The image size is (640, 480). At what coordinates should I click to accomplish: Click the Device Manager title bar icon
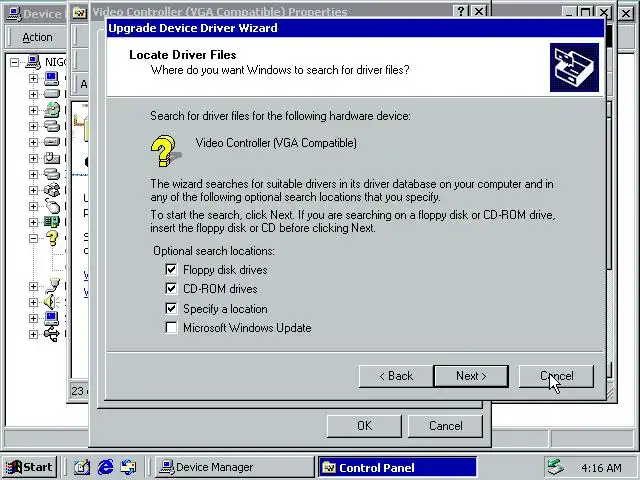(x=14, y=13)
